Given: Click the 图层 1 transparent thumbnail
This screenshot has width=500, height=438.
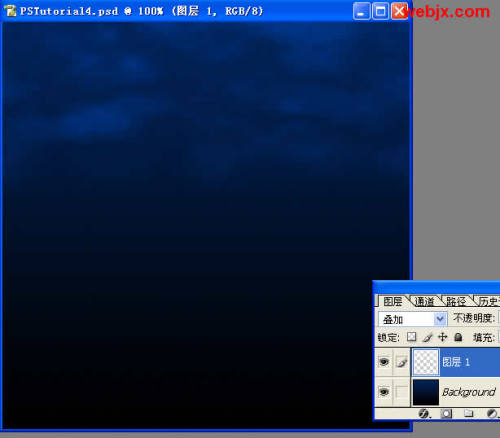Looking at the screenshot, I should 426,362.
